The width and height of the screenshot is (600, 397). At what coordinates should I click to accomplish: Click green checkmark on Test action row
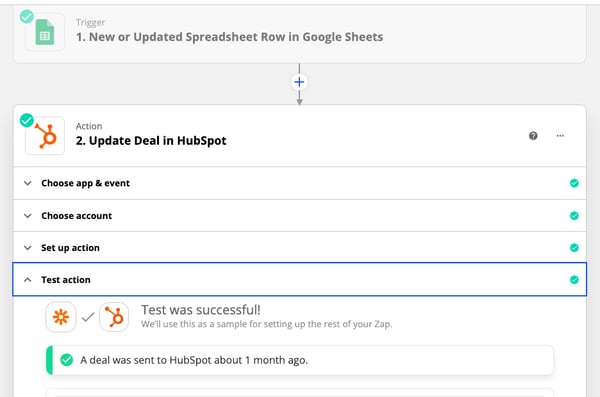click(574, 280)
